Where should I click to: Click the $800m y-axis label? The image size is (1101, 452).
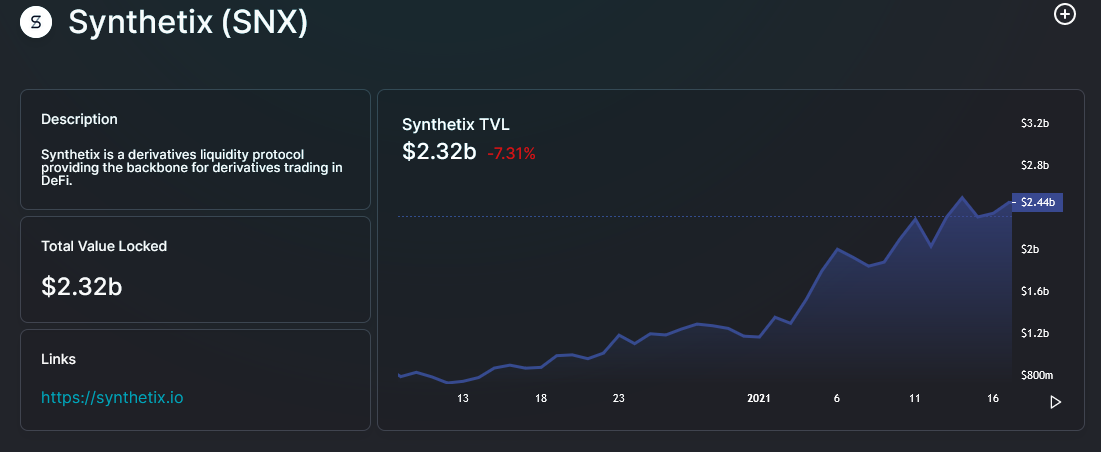[x=1036, y=375]
